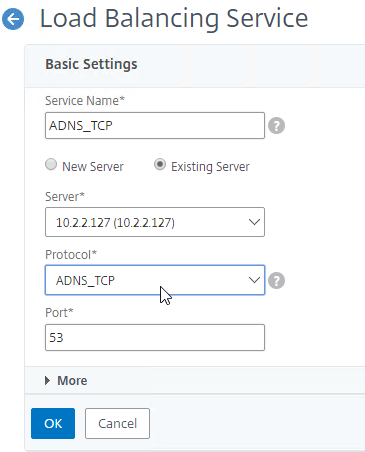Image resolution: width=365 pixels, height=452 pixels.
Task: Open help icon beside Service Name field
Action: (276, 126)
